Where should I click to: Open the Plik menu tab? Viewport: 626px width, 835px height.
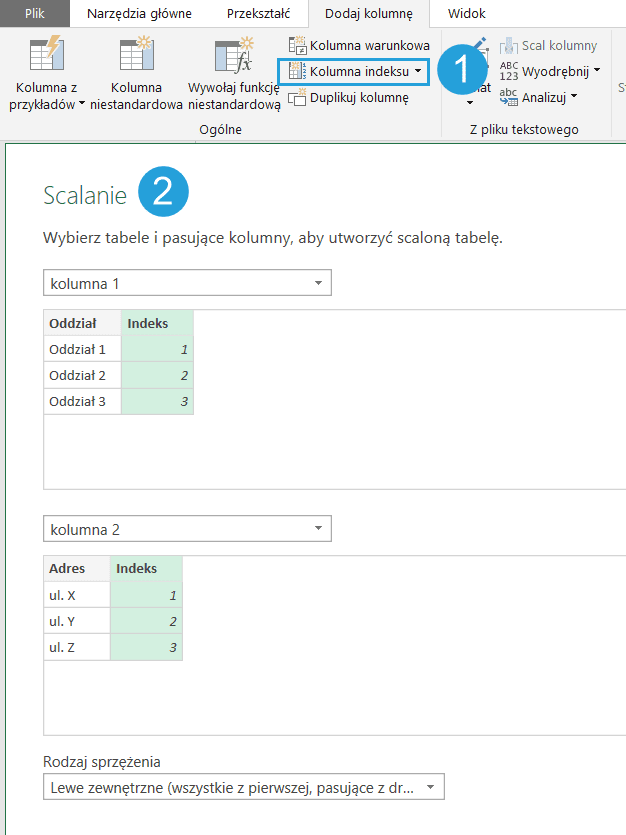pyautogui.click(x=35, y=13)
